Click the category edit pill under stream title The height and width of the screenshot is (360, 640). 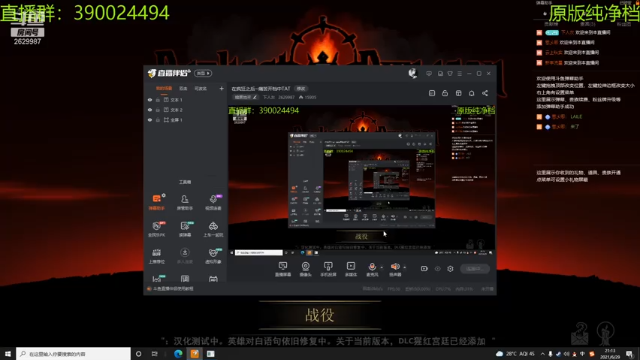[245, 97]
